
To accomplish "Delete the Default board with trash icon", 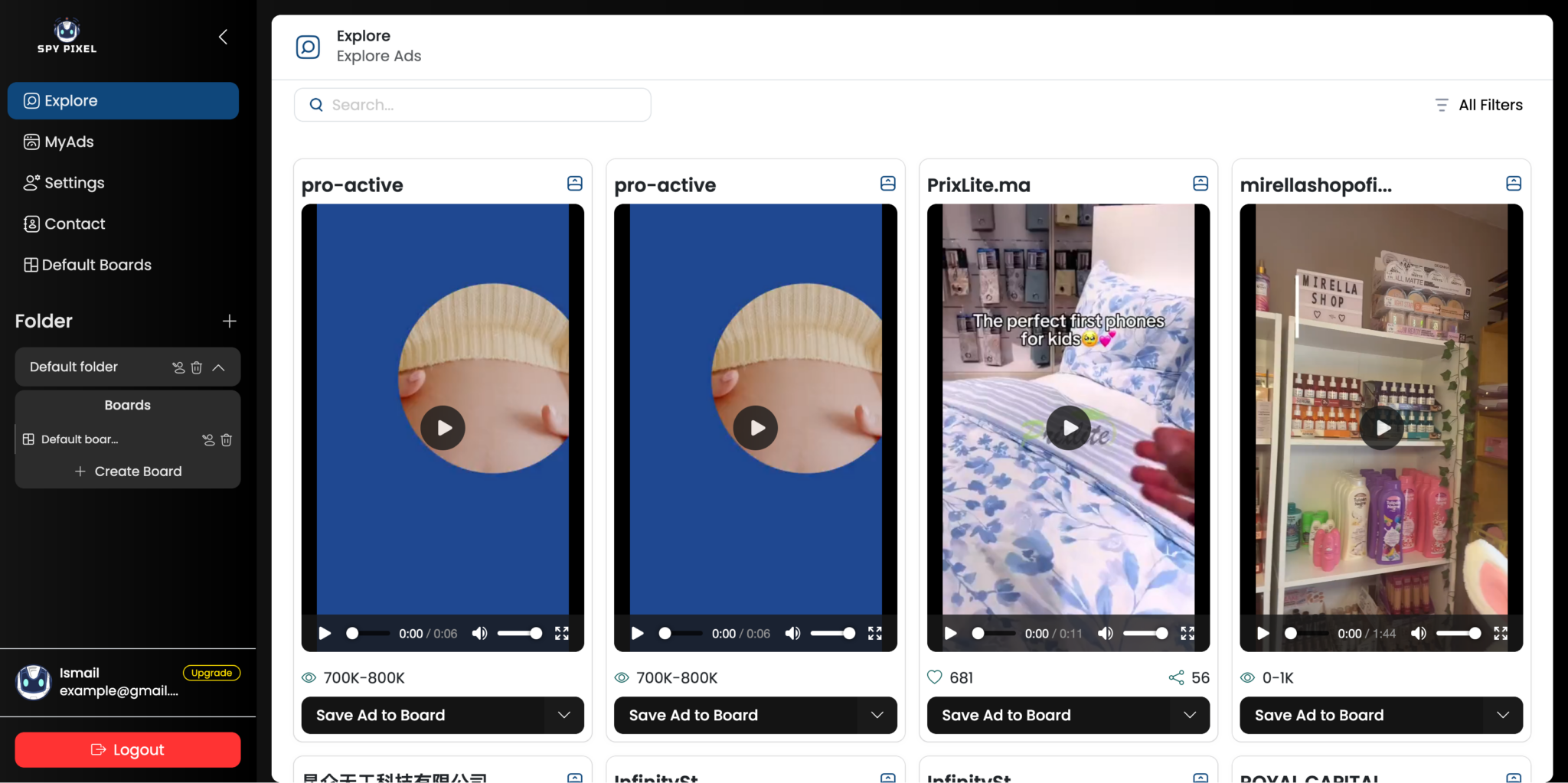I will pos(227,439).
